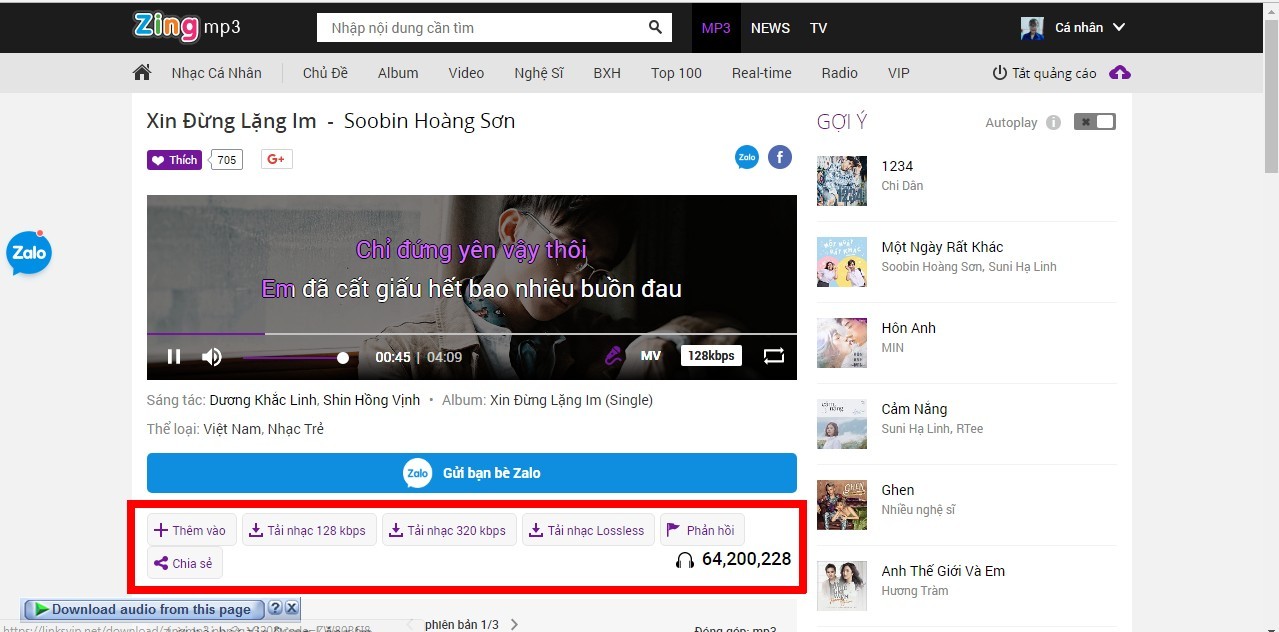Screen dimensions: 1279x632
Task: Expand the Thêm vào playlist option
Action: [189, 530]
